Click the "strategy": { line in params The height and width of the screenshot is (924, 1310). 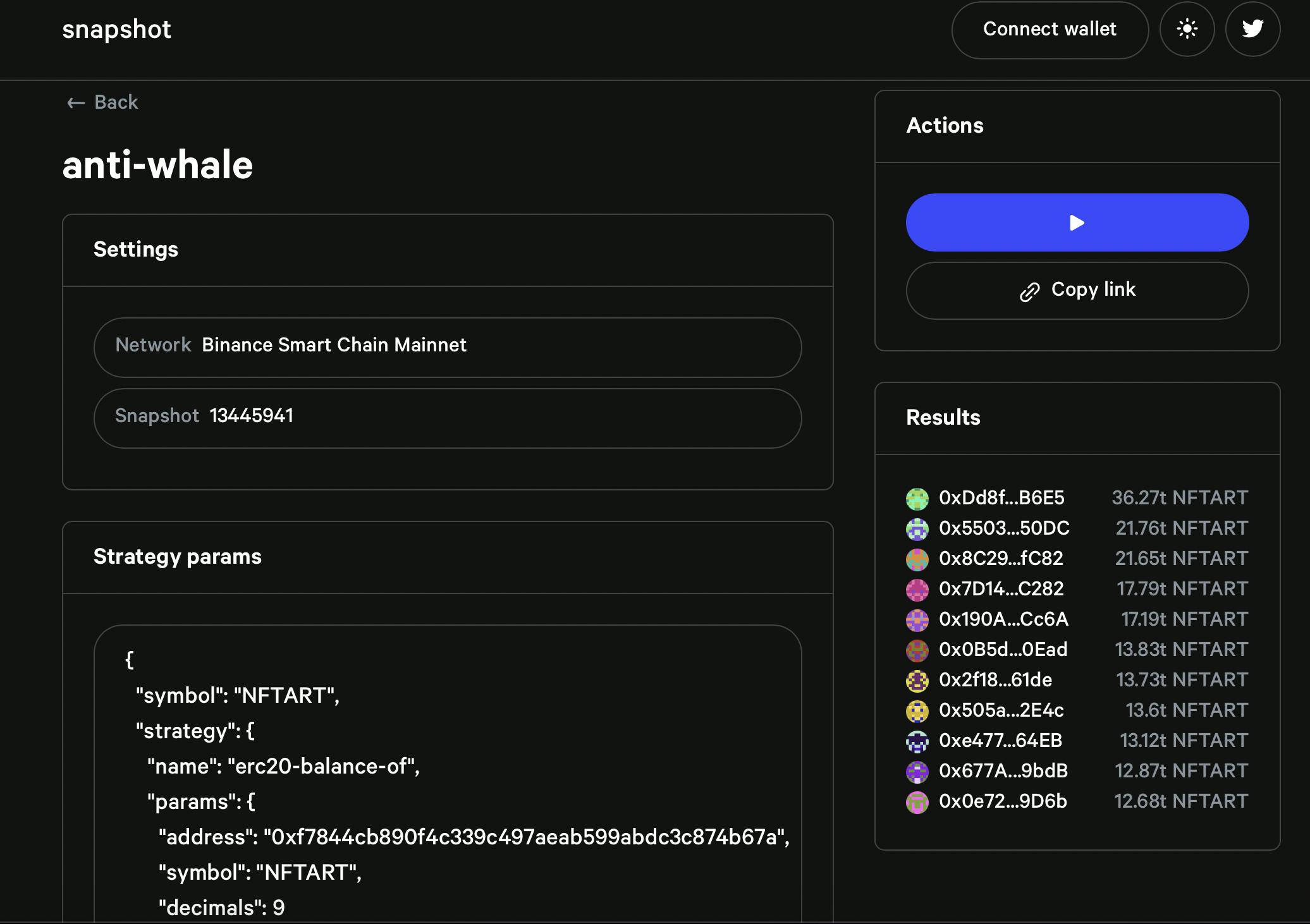coord(195,731)
